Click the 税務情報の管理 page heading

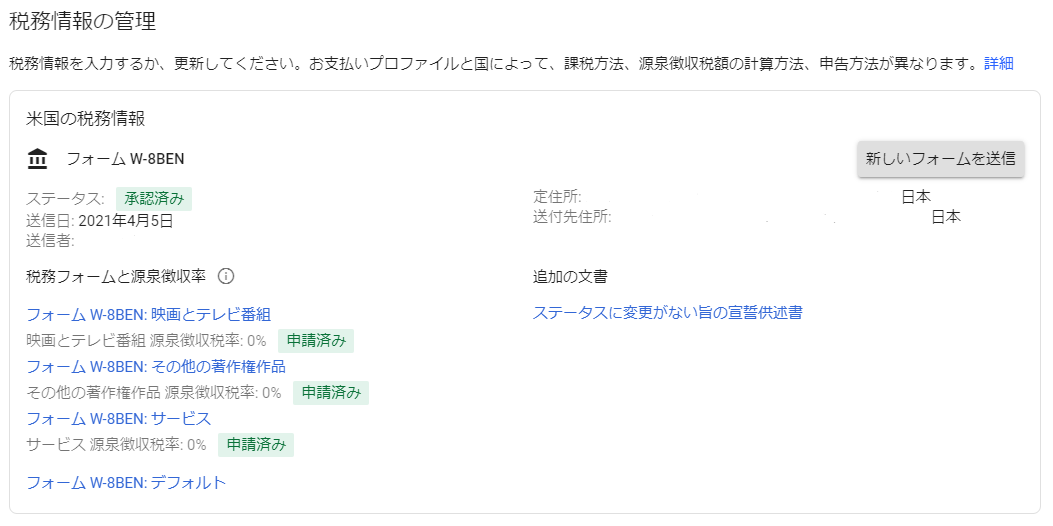click(x=82, y=20)
